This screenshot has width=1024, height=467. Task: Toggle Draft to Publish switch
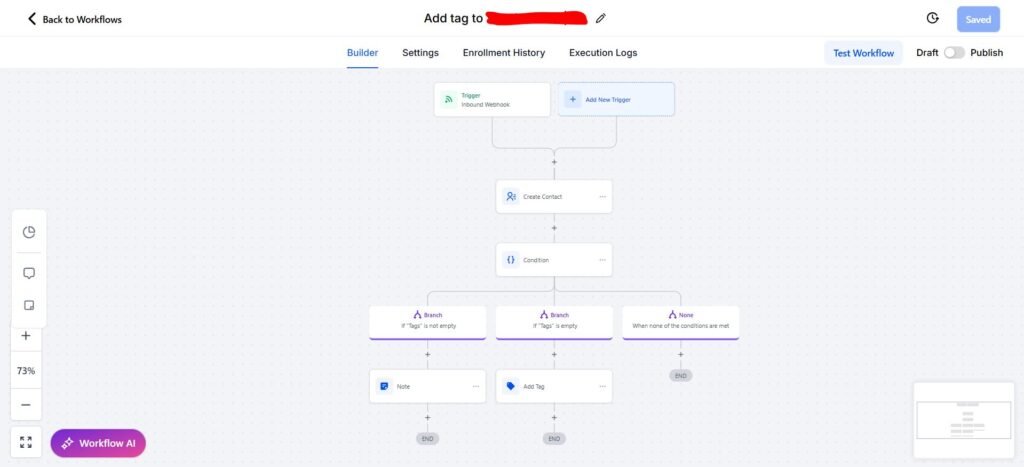click(x=954, y=53)
